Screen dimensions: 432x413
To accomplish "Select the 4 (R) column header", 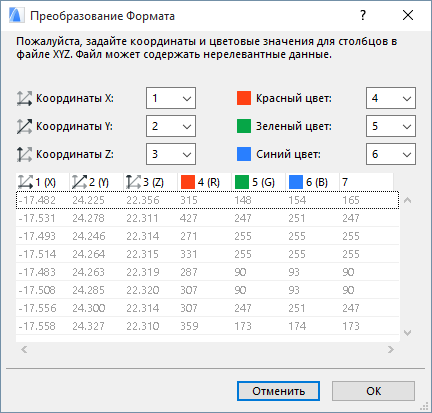I will click(x=205, y=182).
